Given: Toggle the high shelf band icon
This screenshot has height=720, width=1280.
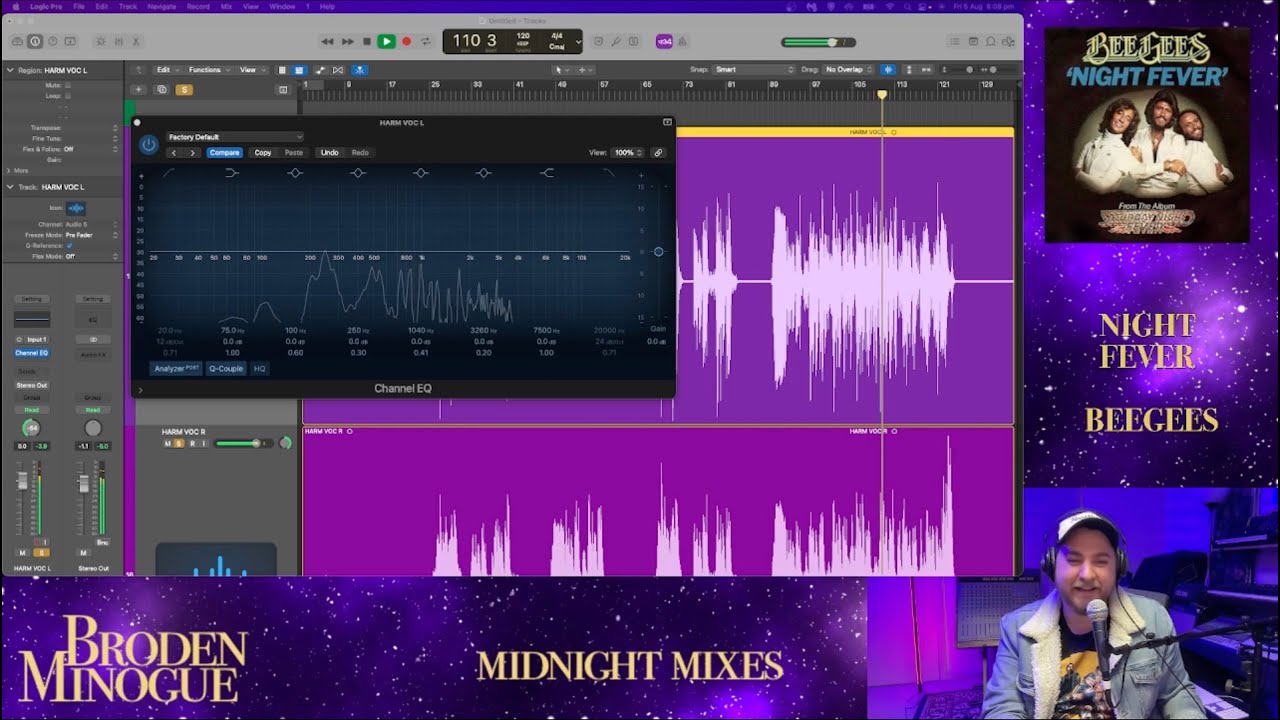Looking at the screenshot, I should click(x=547, y=173).
